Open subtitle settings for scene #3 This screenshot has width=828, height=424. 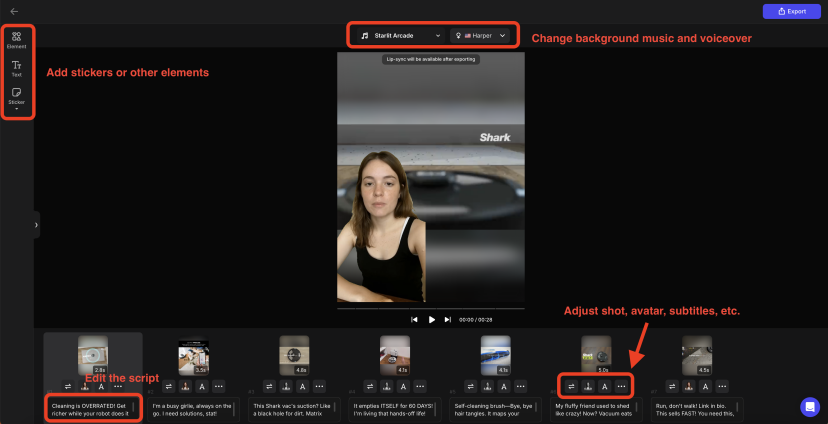(x=303, y=387)
